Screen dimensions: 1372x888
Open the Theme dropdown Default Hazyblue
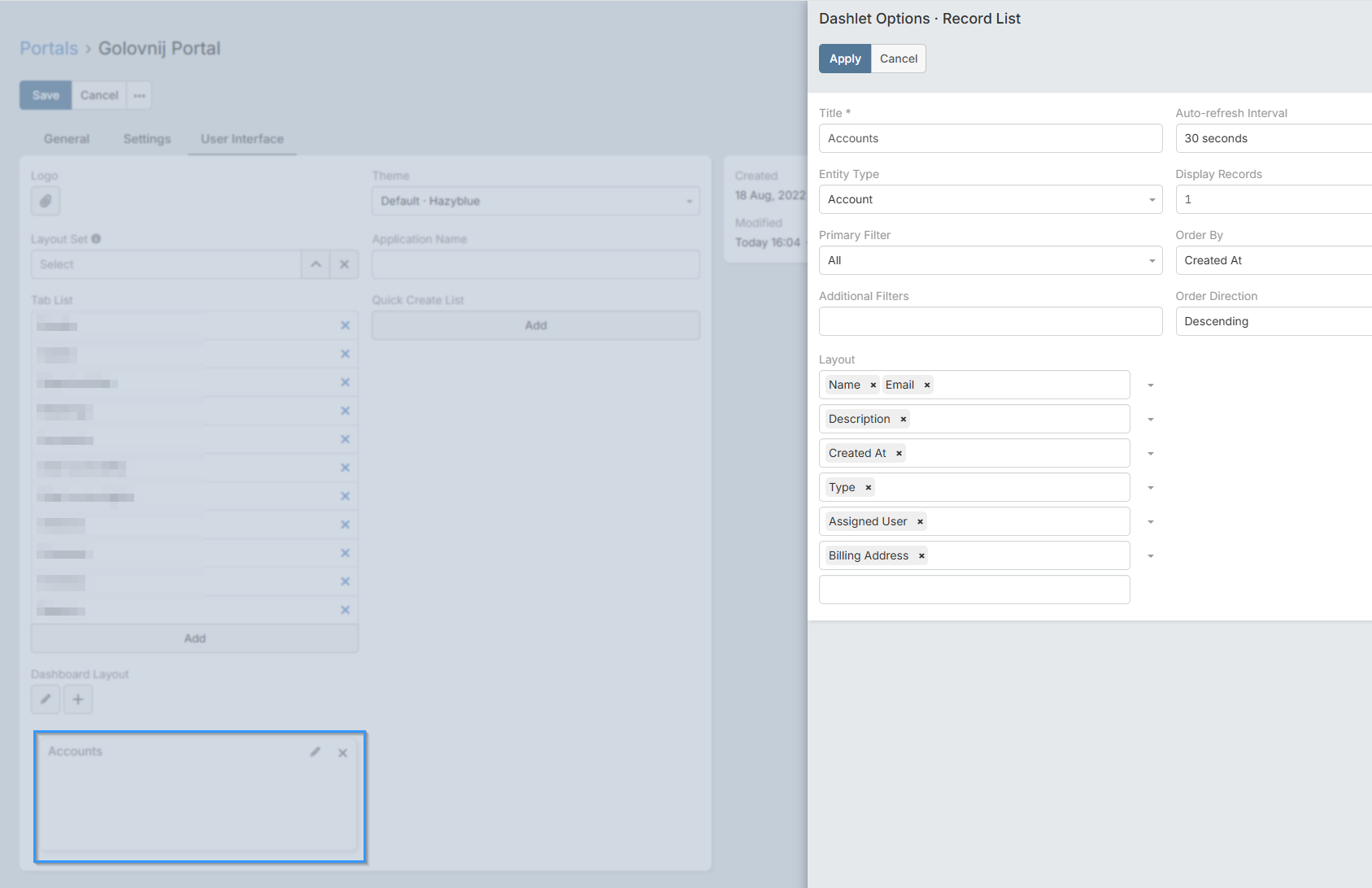pyautogui.click(x=535, y=201)
